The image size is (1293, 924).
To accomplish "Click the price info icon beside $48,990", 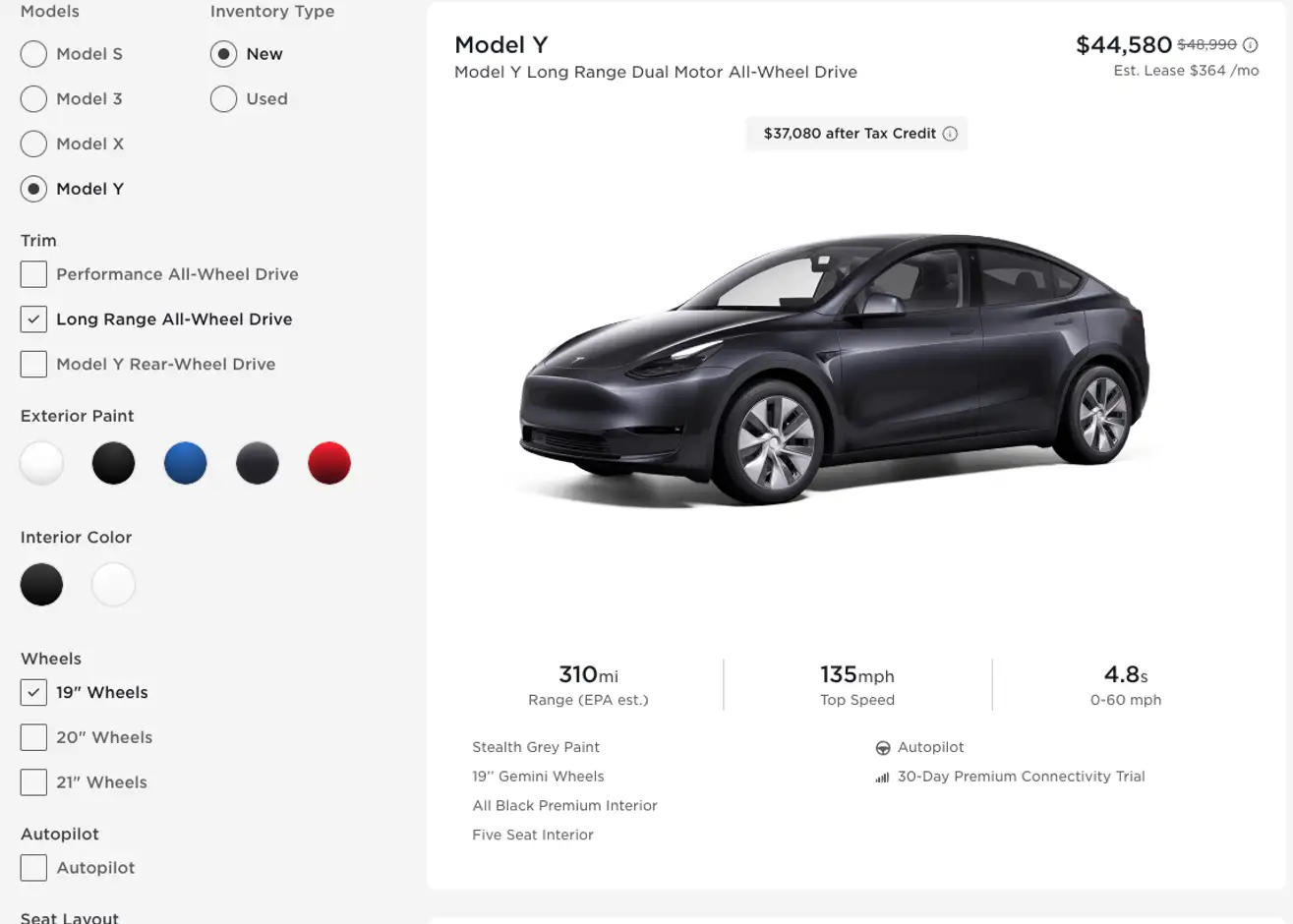I will (x=1250, y=45).
